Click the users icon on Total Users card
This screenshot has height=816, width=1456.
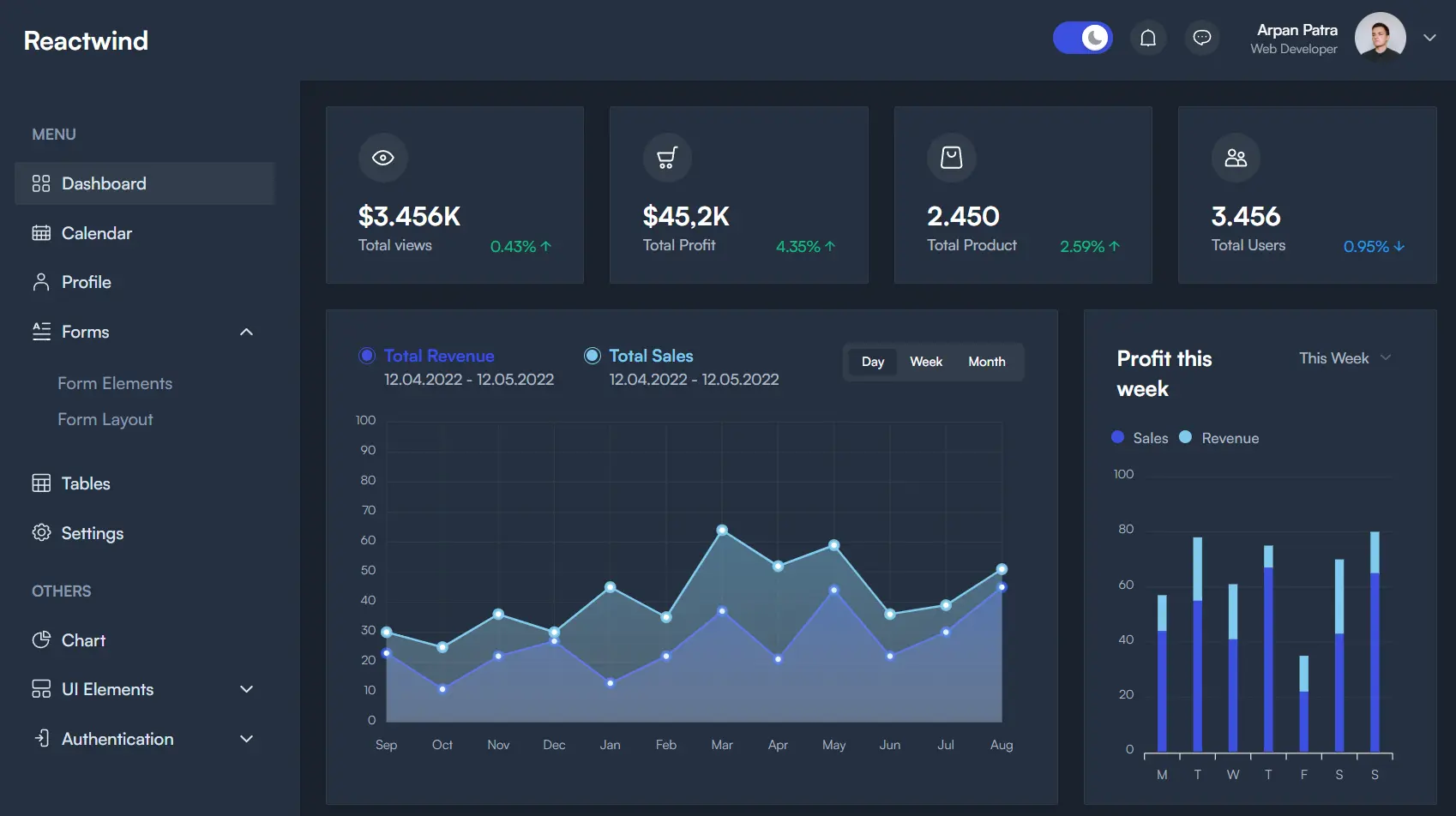1236,158
